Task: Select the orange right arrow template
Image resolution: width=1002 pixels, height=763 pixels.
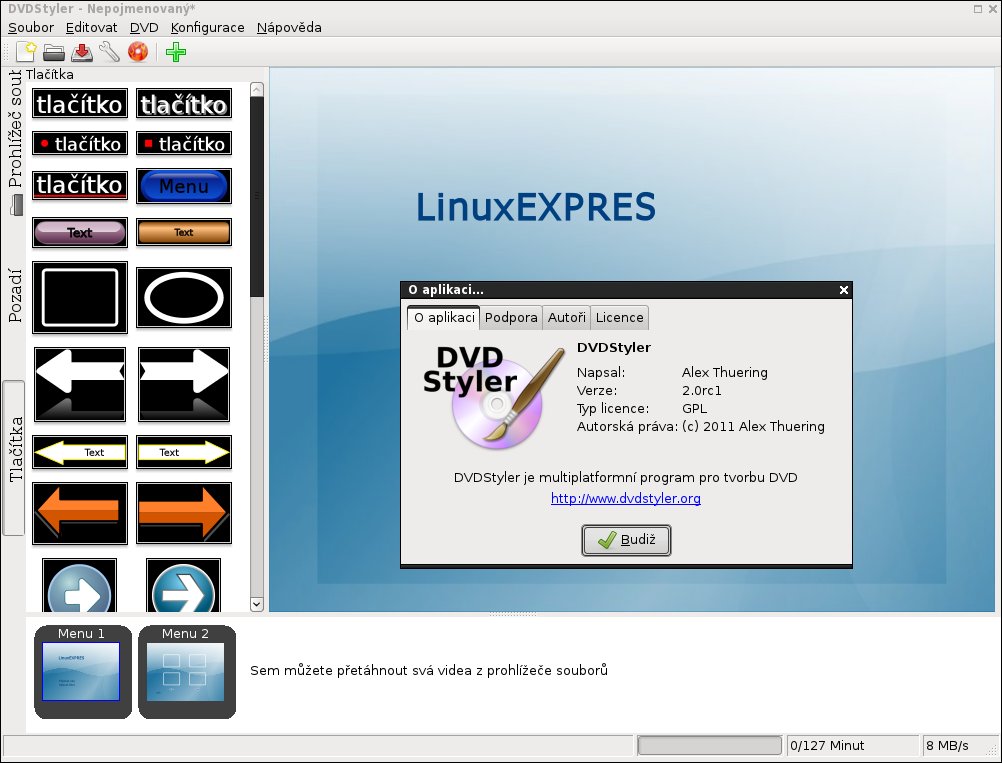Action: coord(184,513)
